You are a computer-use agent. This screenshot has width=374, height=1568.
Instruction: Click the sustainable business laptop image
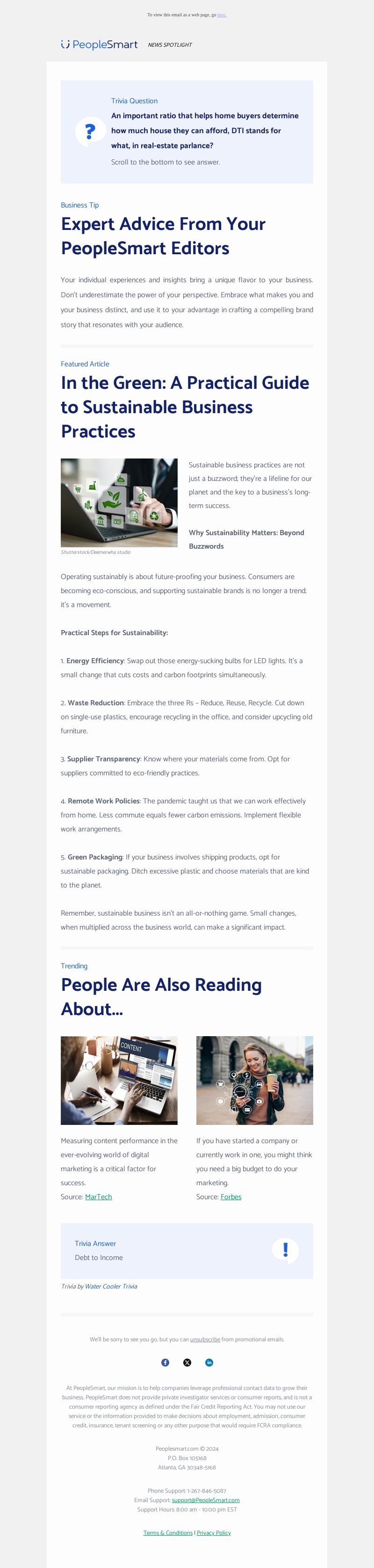click(x=119, y=503)
